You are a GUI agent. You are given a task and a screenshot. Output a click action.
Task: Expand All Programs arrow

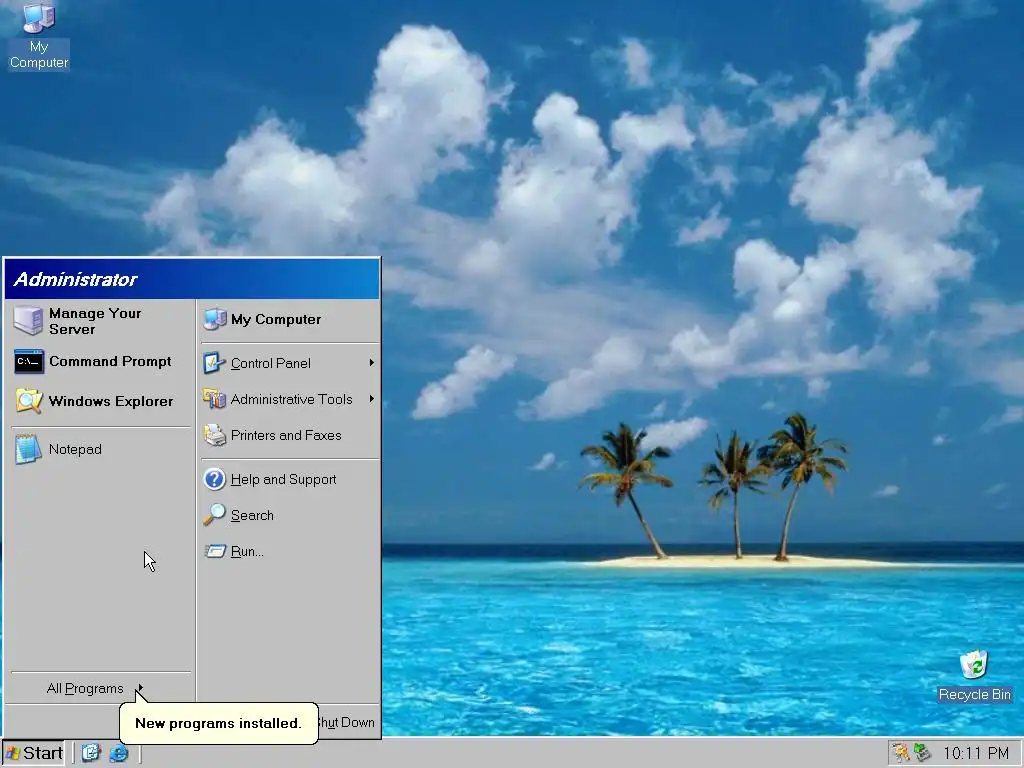point(140,688)
